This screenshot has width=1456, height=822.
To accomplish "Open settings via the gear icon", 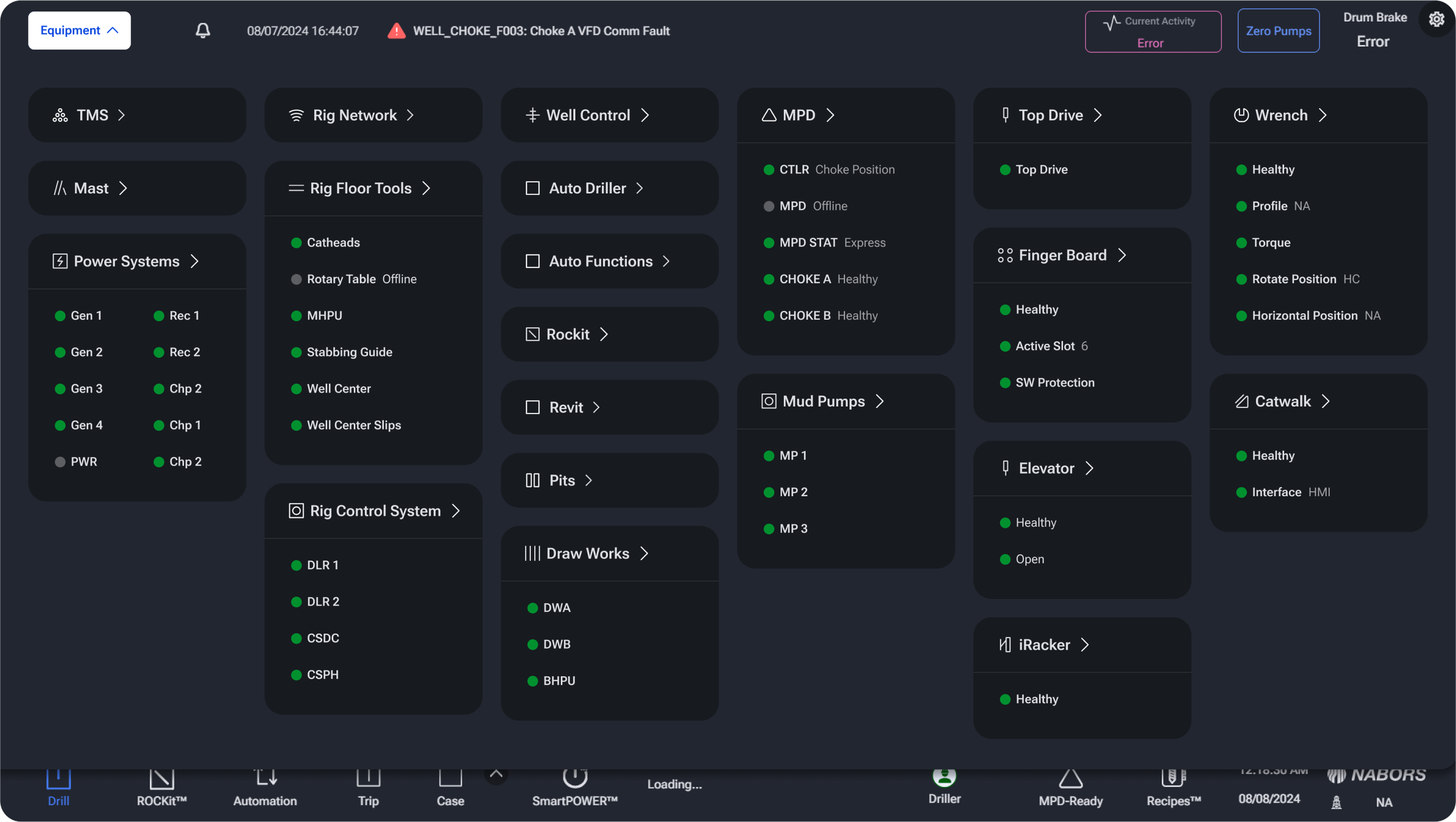I will coord(1436,19).
